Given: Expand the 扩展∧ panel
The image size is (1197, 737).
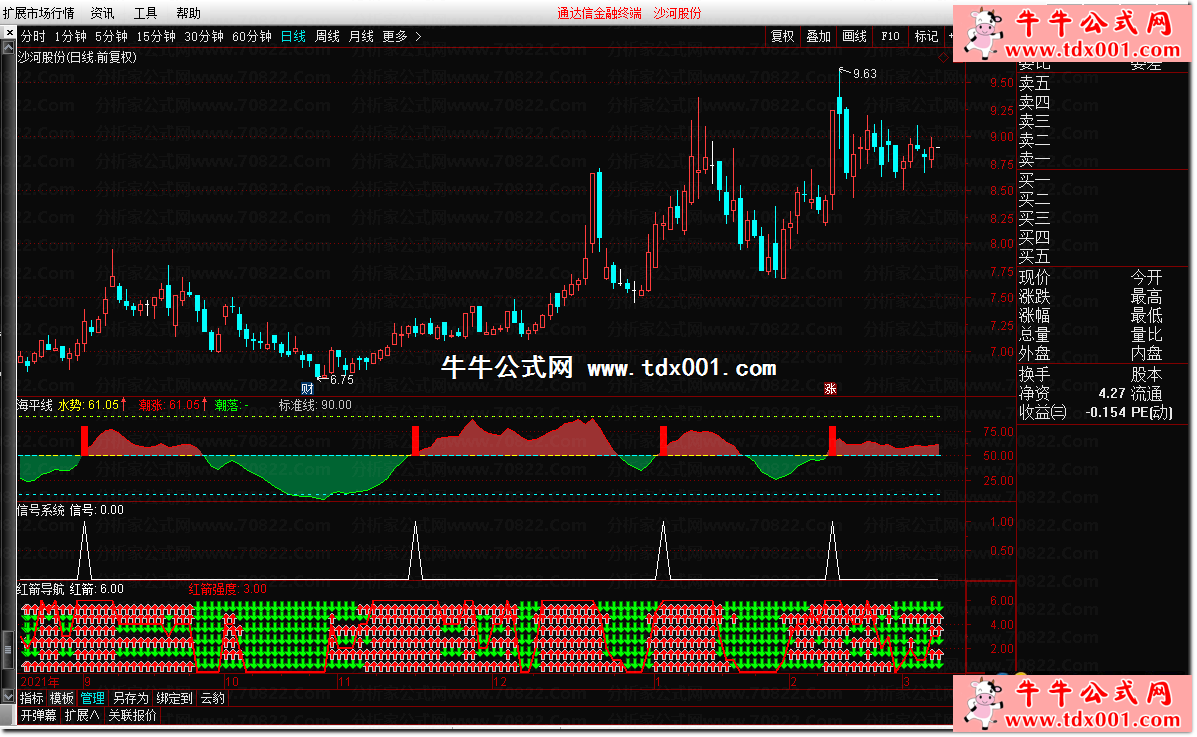Looking at the screenshot, I should click(81, 715).
